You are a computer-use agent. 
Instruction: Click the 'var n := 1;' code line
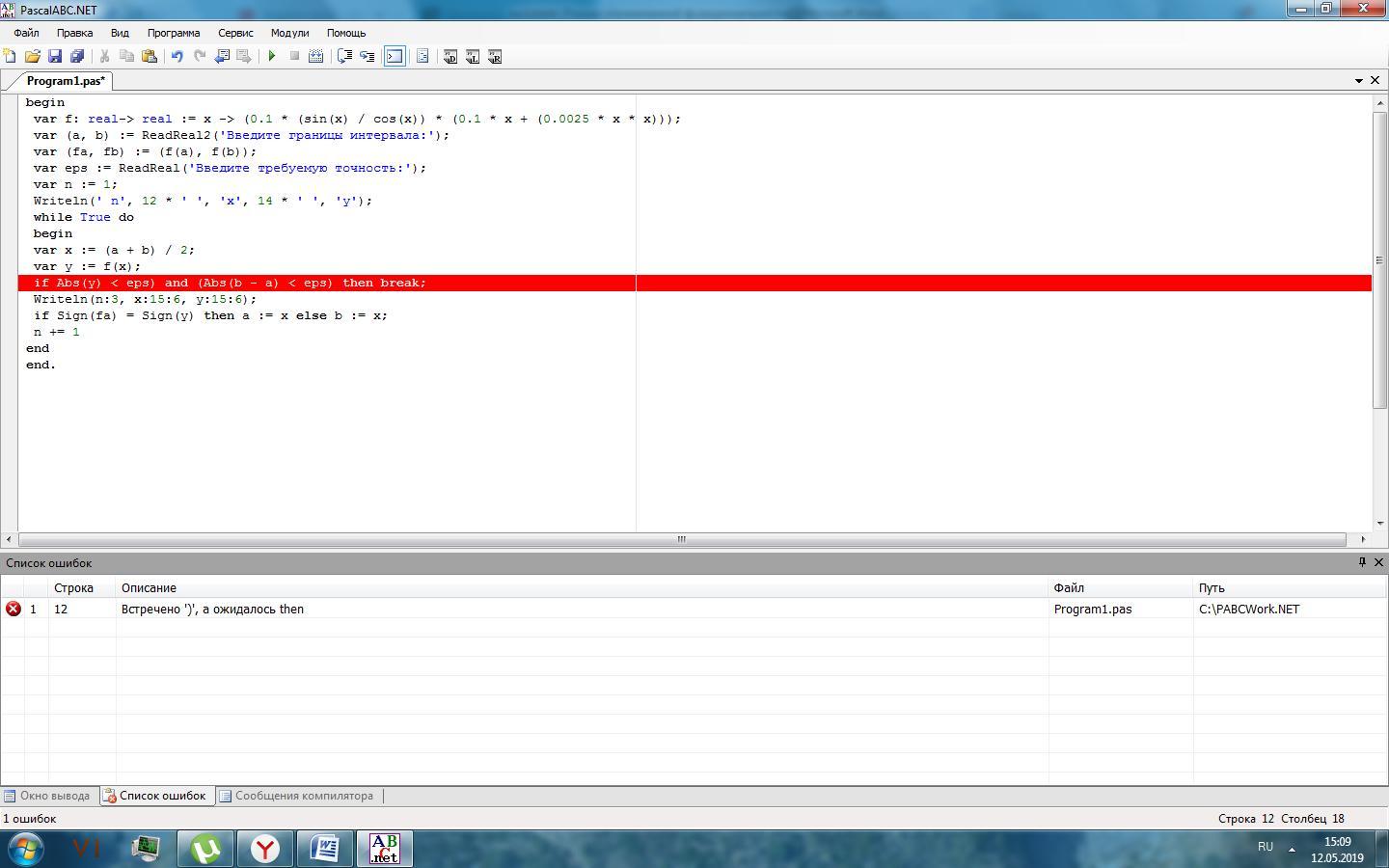(75, 184)
